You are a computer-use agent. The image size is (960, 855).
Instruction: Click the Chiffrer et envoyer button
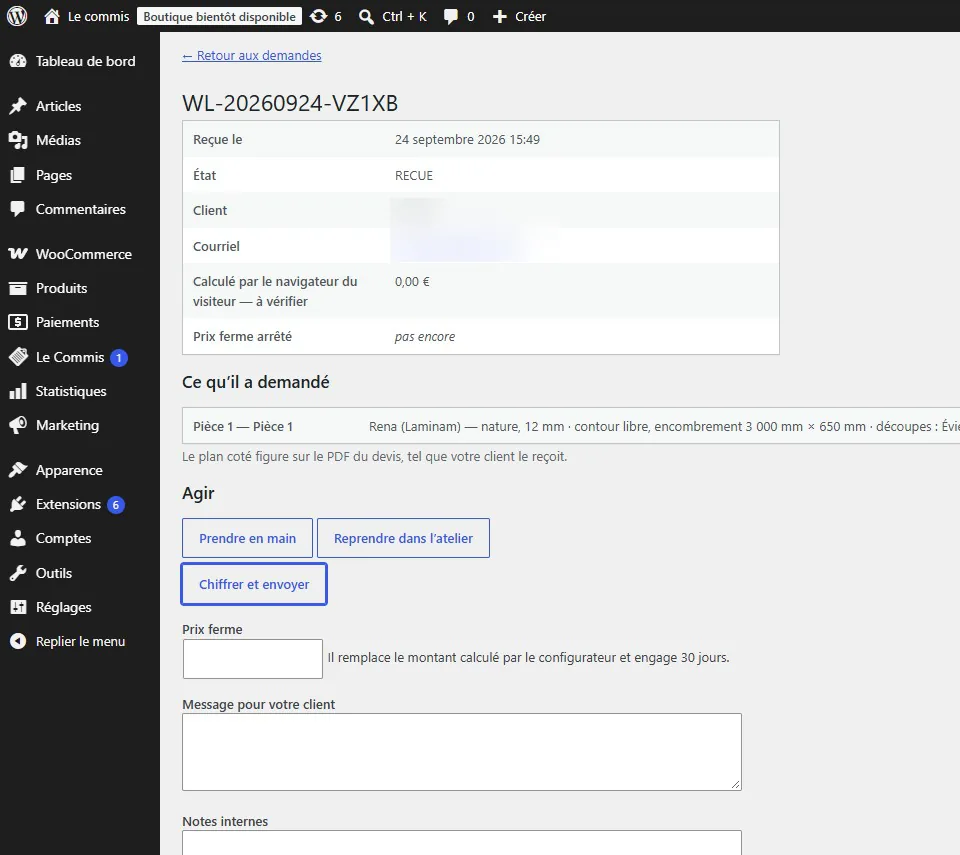[x=254, y=584]
